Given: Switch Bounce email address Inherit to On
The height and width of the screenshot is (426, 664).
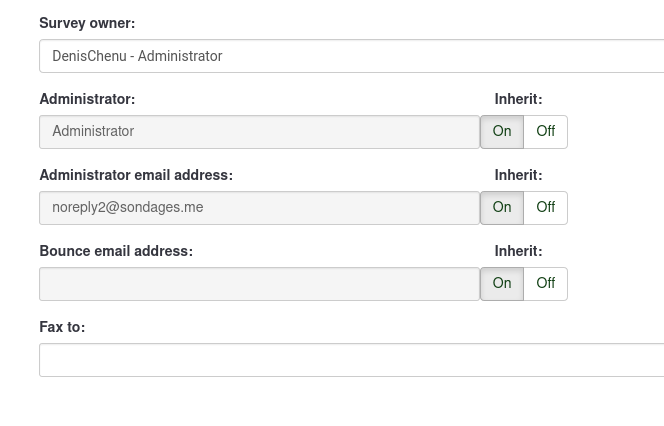Looking at the screenshot, I should 502,283.
